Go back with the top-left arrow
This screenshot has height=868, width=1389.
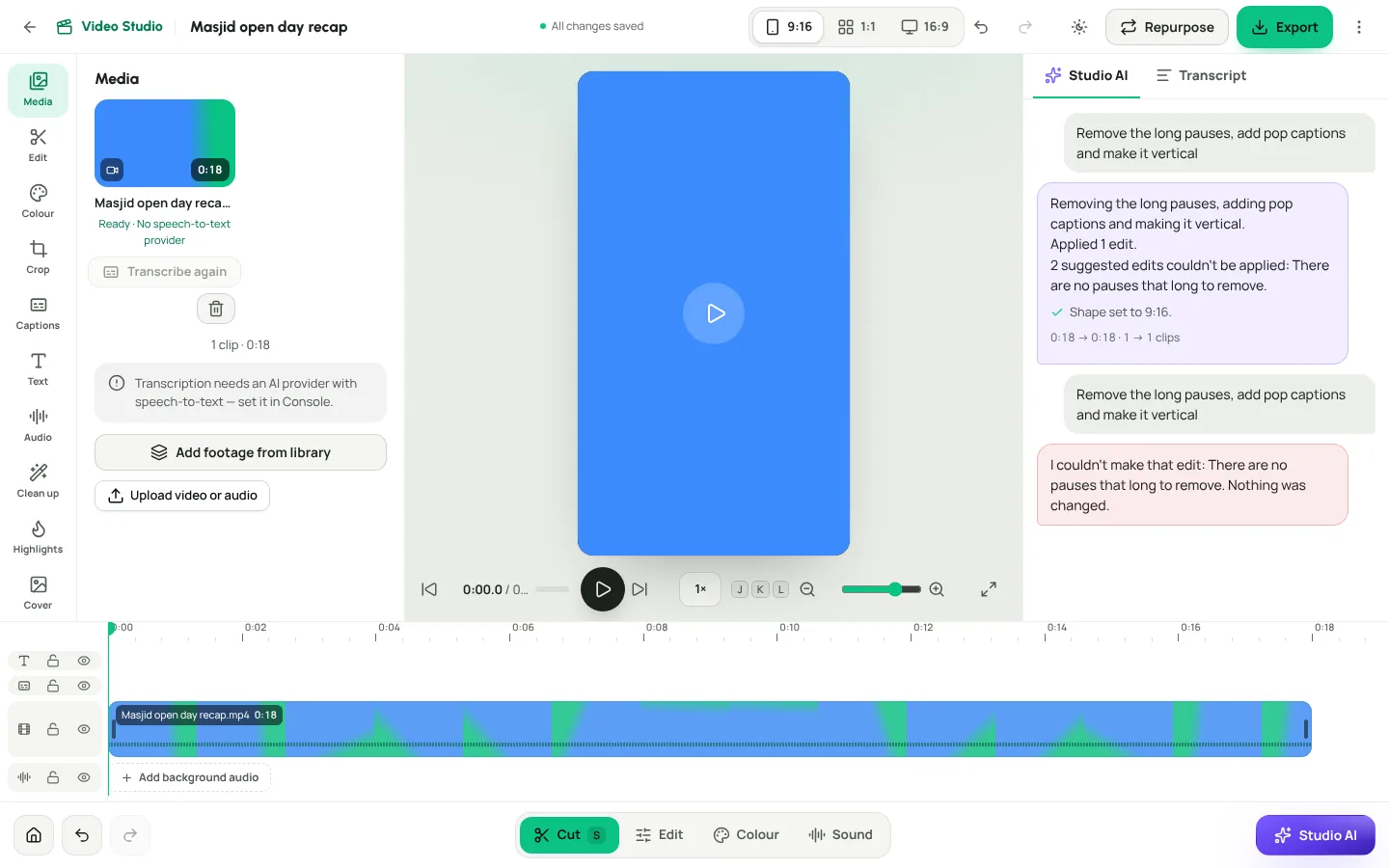pos(30,27)
